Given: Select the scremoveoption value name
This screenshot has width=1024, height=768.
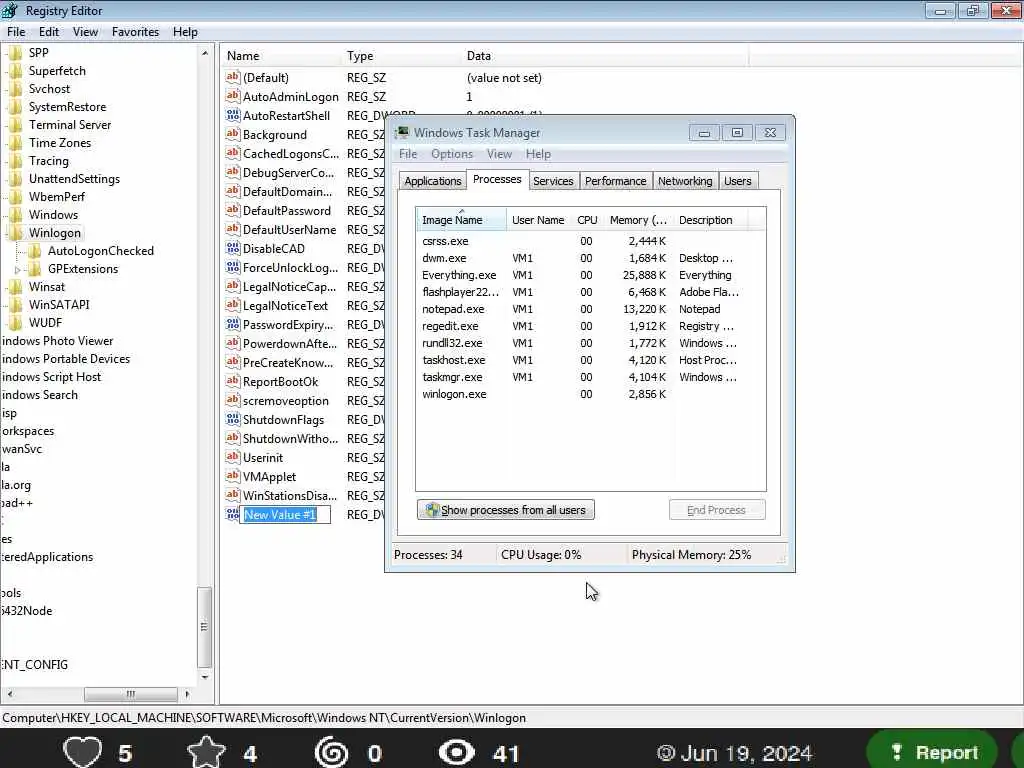Looking at the screenshot, I should 285,400.
